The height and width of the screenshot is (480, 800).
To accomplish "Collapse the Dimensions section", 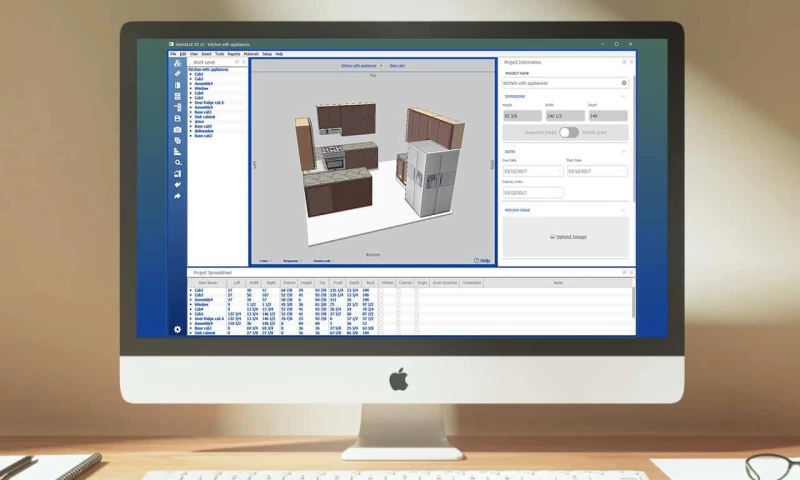I will click(x=623, y=96).
